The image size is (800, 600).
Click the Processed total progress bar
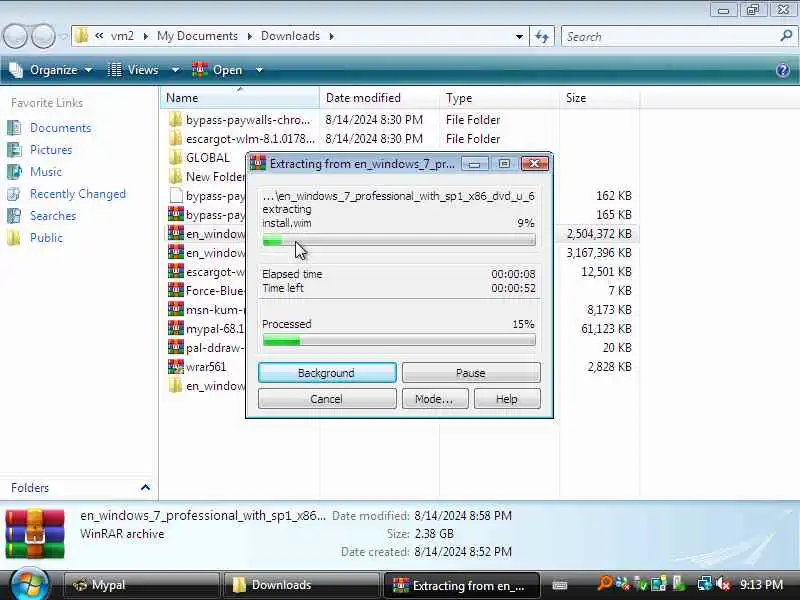pos(399,341)
